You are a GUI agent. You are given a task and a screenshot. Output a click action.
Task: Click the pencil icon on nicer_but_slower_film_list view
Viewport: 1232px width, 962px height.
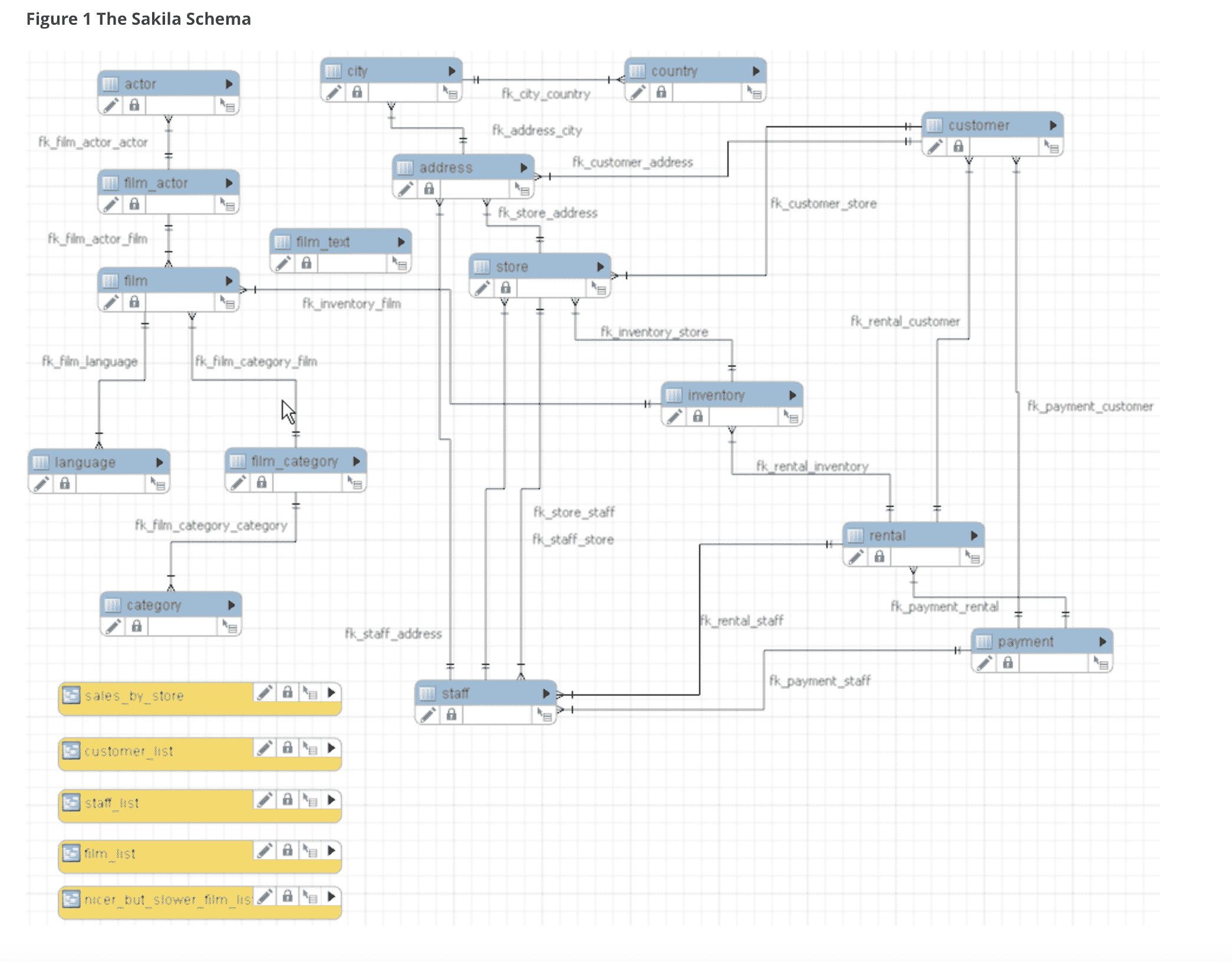pyautogui.click(x=265, y=897)
